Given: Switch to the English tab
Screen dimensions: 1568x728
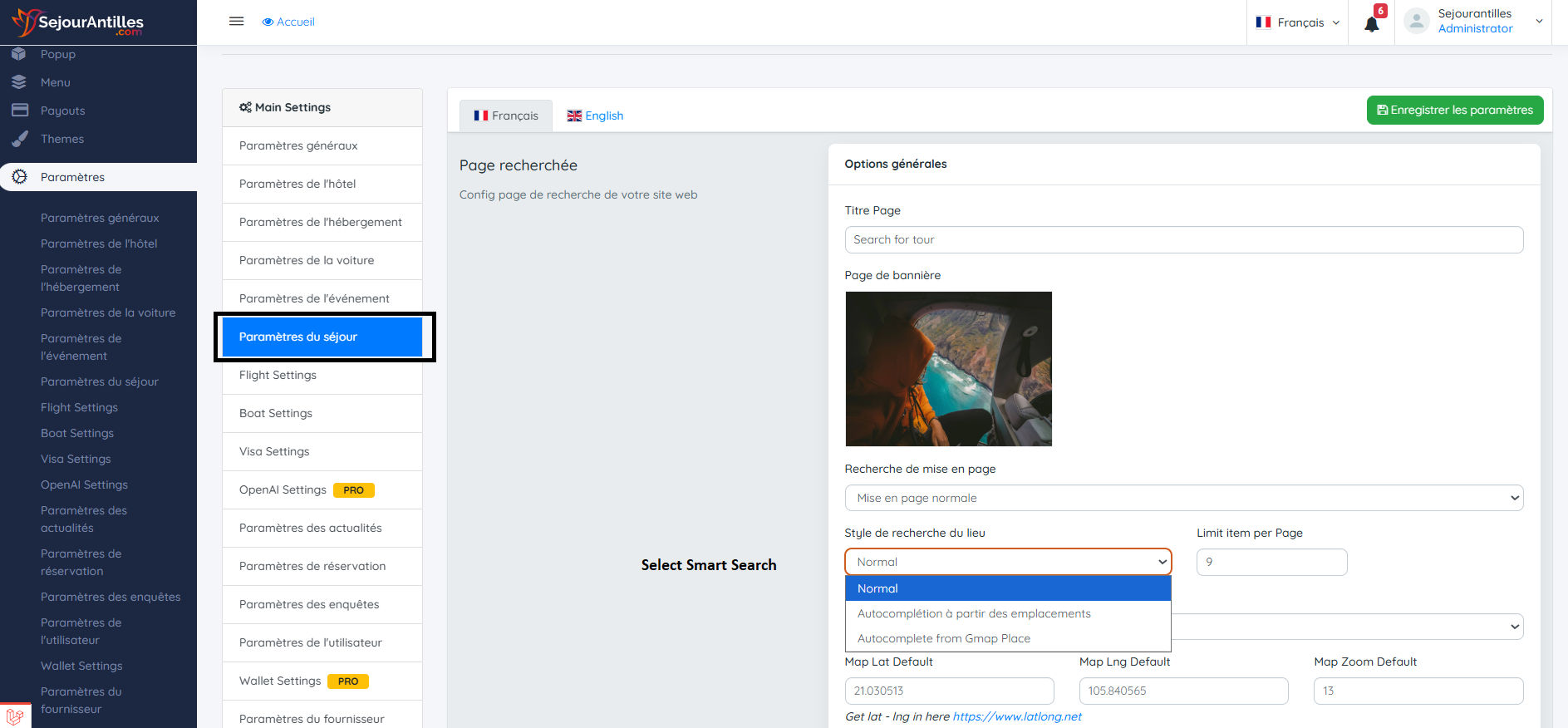Looking at the screenshot, I should [595, 116].
